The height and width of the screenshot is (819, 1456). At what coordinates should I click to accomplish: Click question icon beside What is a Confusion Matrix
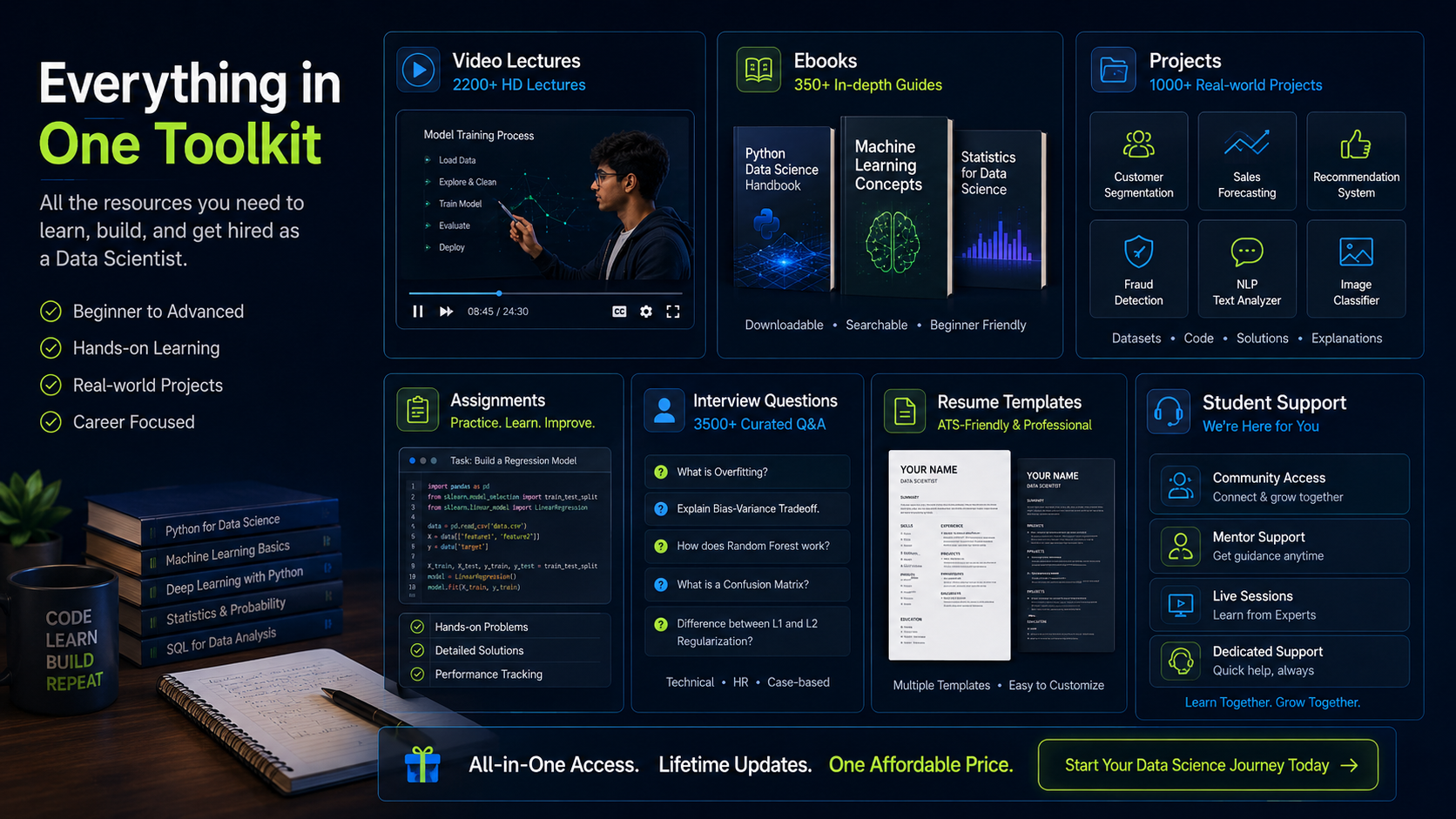[661, 585]
